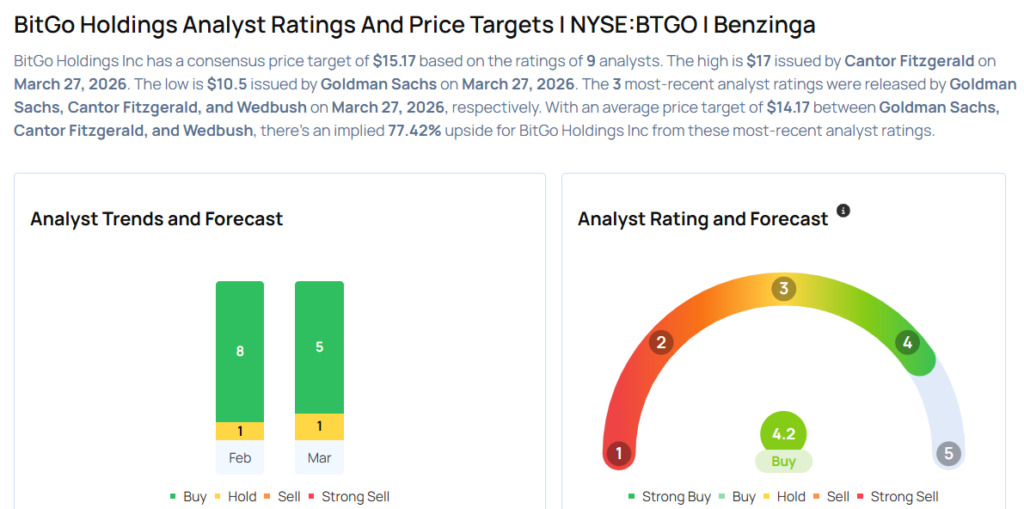Image resolution: width=1024 pixels, height=509 pixels.
Task: Select the Mar month label
Action: click(x=319, y=458)
